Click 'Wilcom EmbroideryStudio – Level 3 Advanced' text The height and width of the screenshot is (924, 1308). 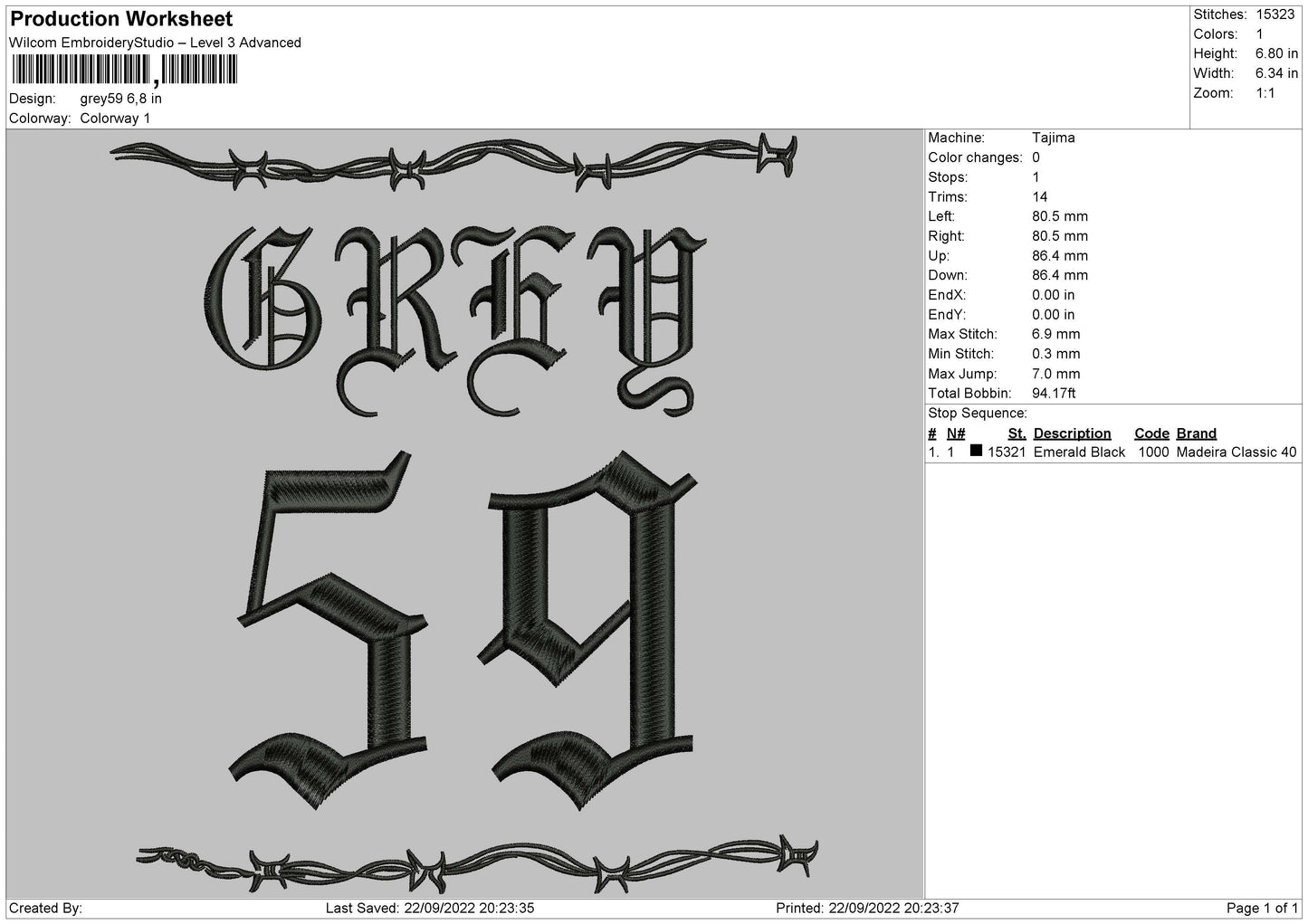[155, 43]
